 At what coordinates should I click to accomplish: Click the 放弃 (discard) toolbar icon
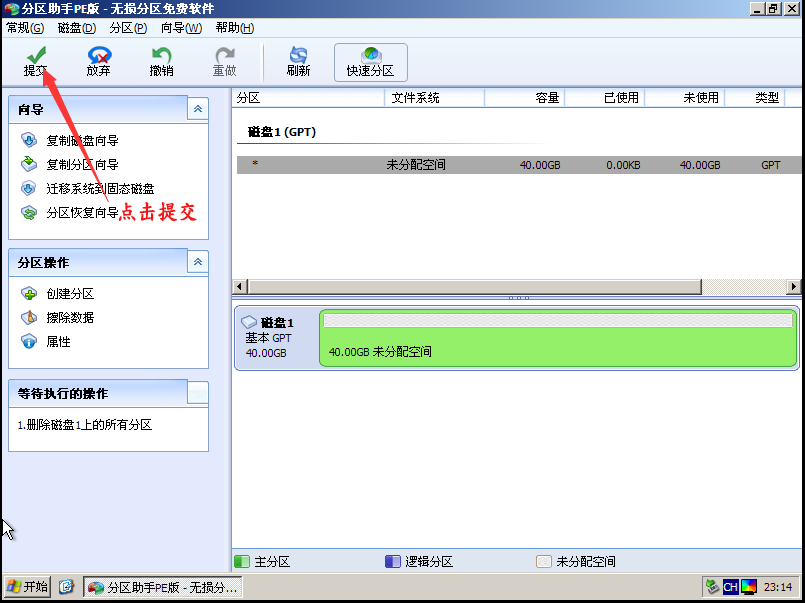[99, 55]
